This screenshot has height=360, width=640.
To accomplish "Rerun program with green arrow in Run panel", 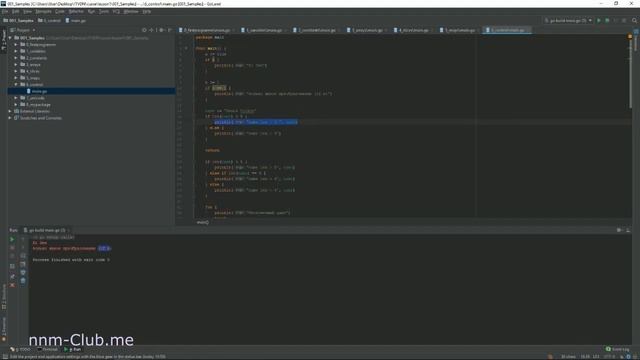I will [x=12, y=240].
